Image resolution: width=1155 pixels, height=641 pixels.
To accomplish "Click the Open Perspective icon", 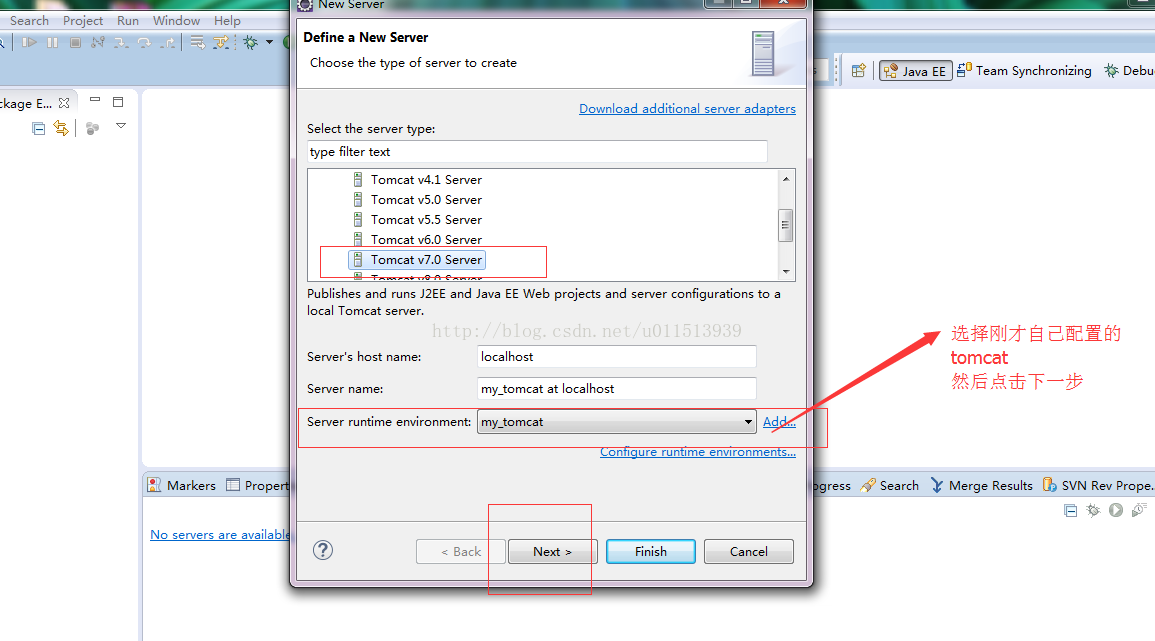I will (x=858, y=71).
